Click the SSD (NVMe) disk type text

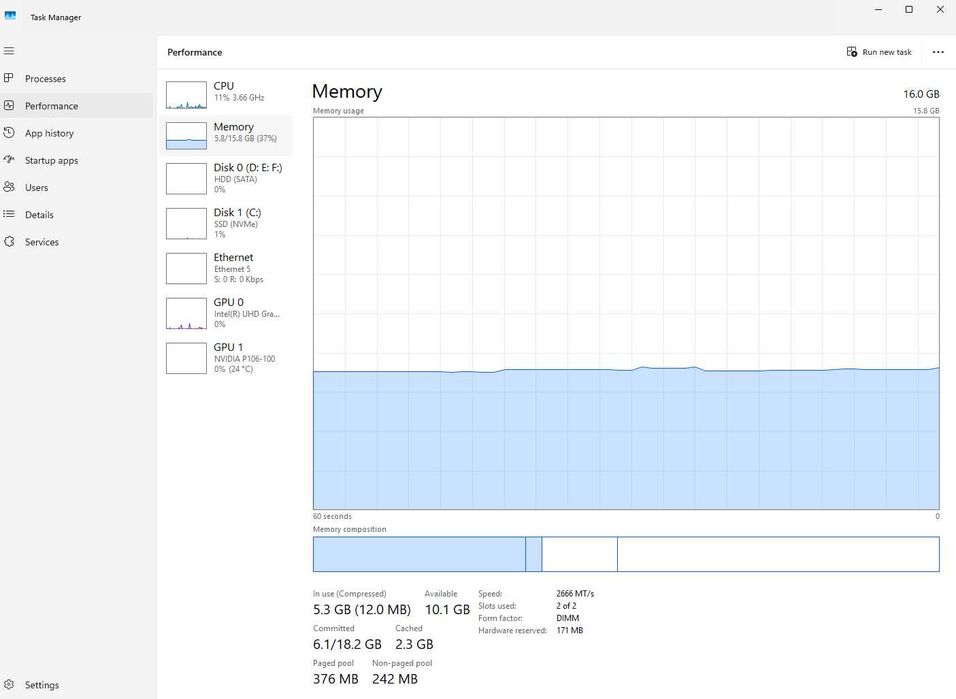click(236, 224)
